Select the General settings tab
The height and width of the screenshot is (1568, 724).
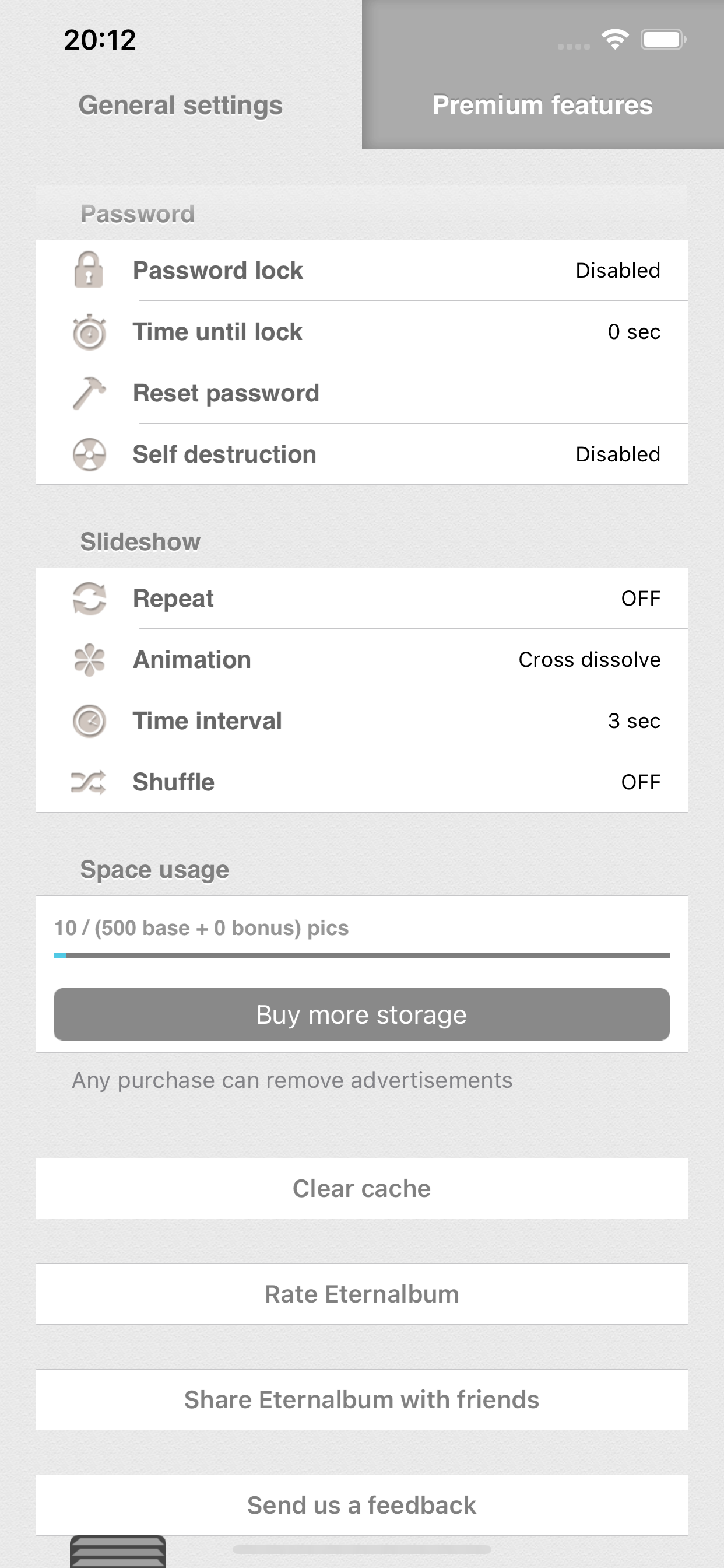(x=181, y=104)
